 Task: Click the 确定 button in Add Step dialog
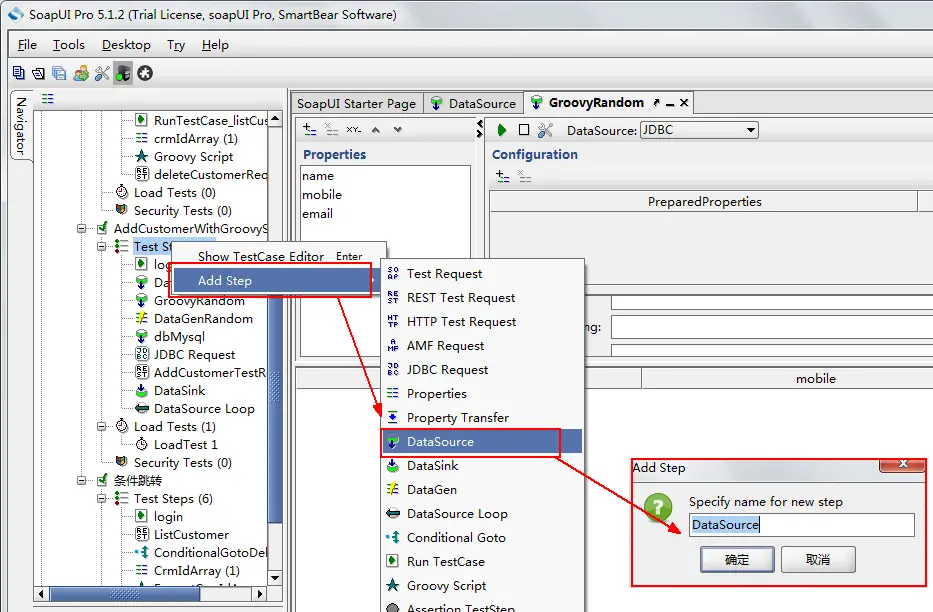point(737,560)
